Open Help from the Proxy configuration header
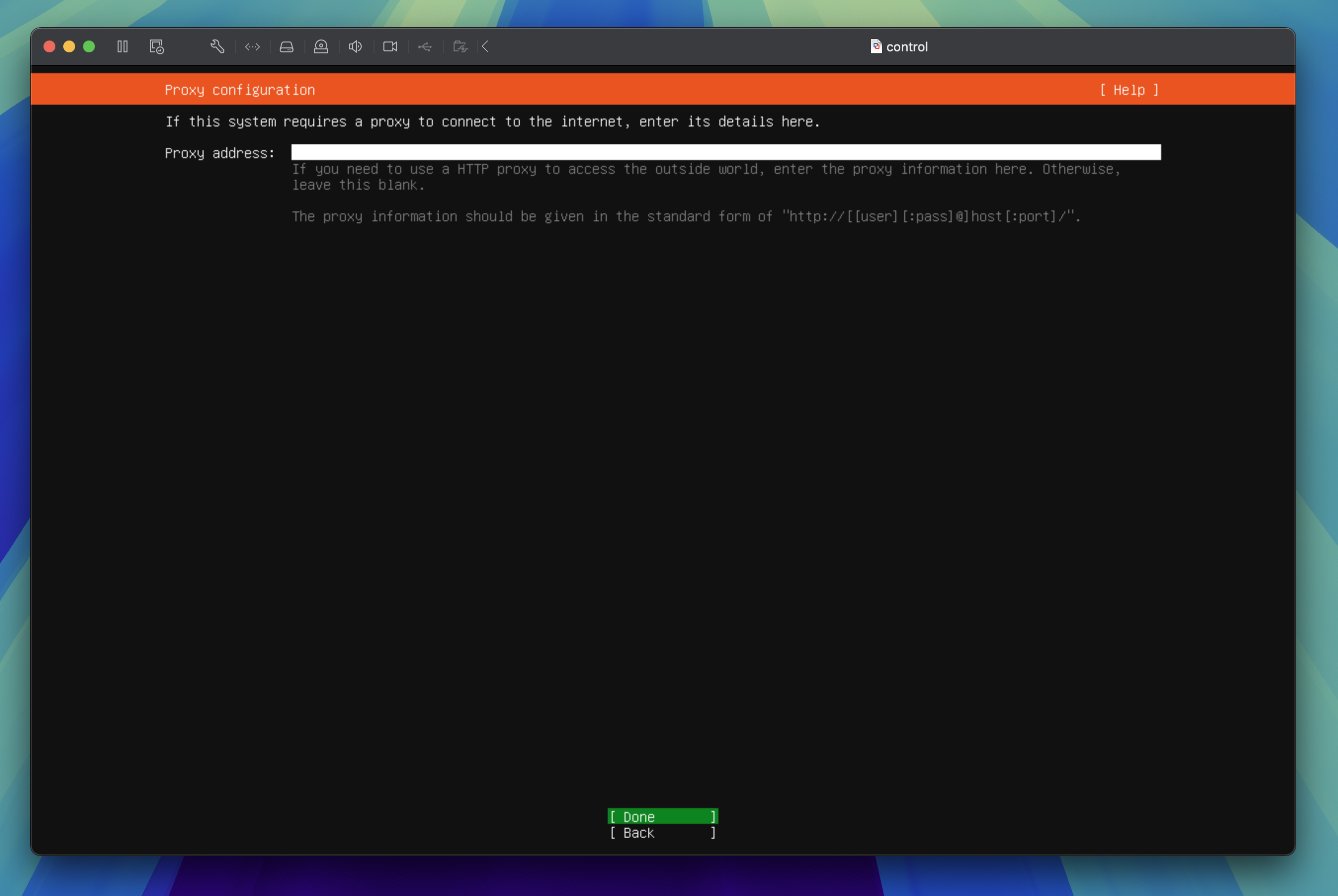 (x=1129, y=90)
